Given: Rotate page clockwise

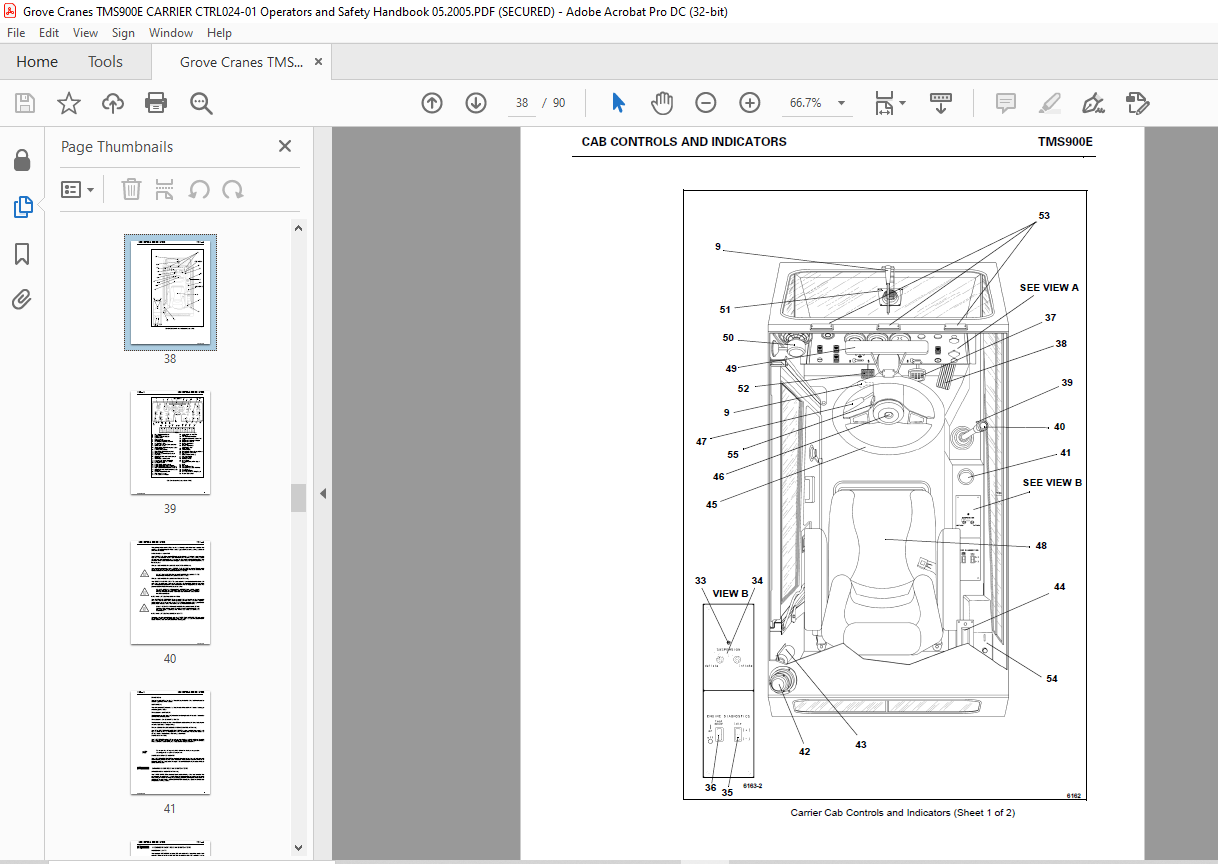Looking at the screenshot, I should (x=233, y=189).
